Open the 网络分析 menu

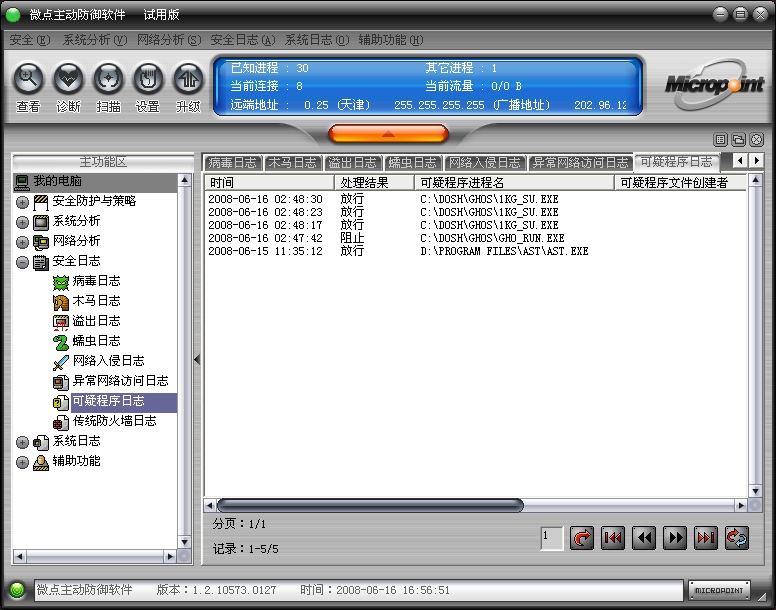click(168, 40)
